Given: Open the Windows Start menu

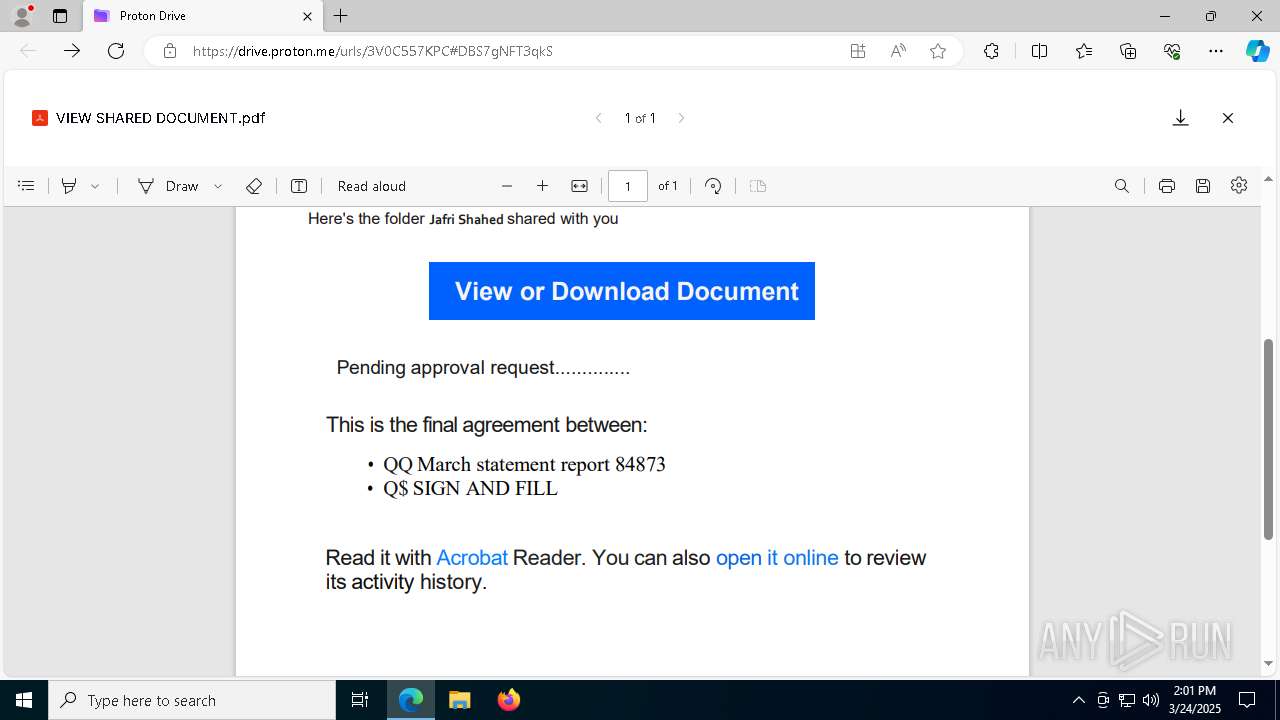Looking at the screenshot, I should click(24, 700).
